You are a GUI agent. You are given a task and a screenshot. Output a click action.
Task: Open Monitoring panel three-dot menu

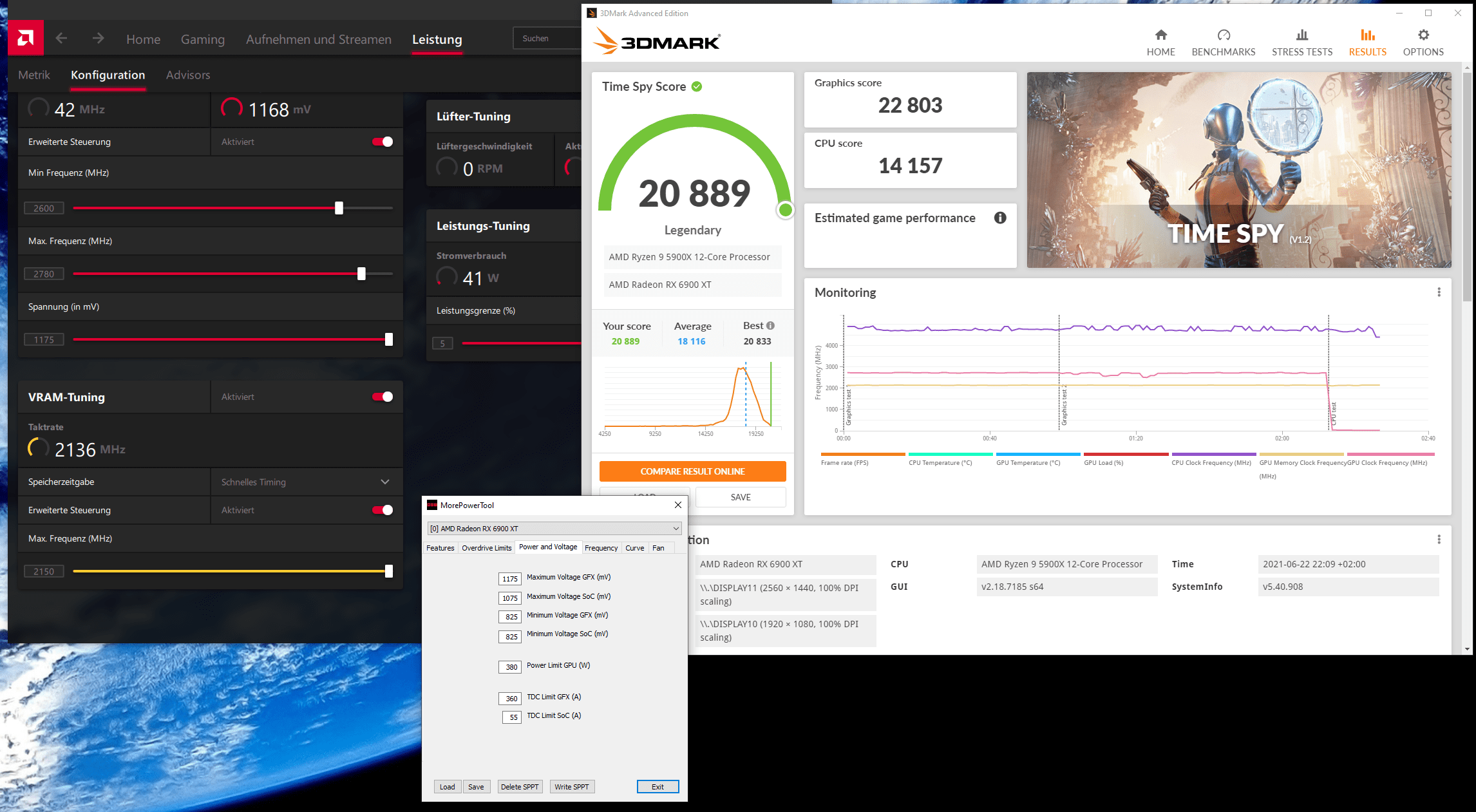pos(1439,292)
